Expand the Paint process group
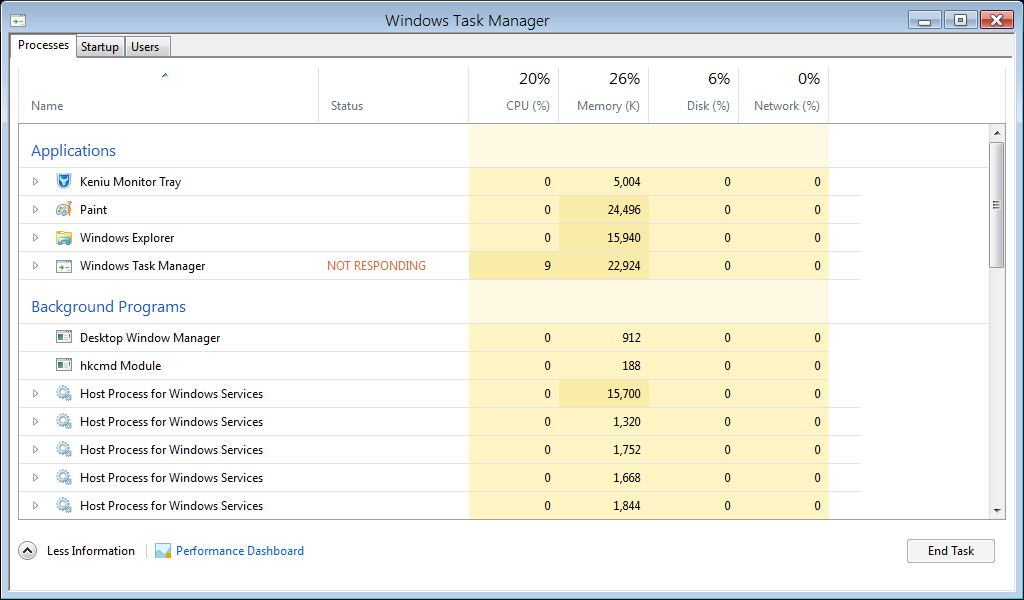 [x=35, y=210]
